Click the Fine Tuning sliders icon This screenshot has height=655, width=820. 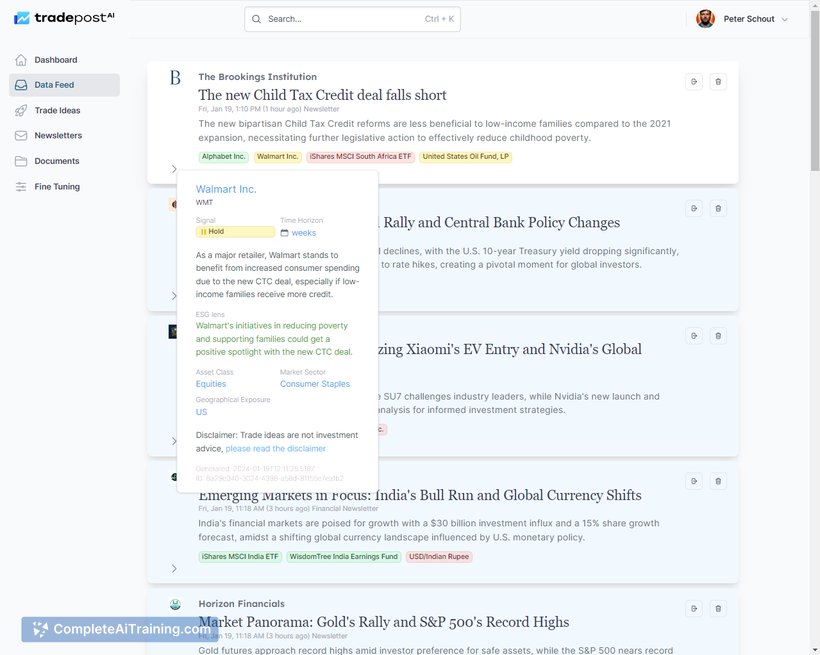(21, 187)
